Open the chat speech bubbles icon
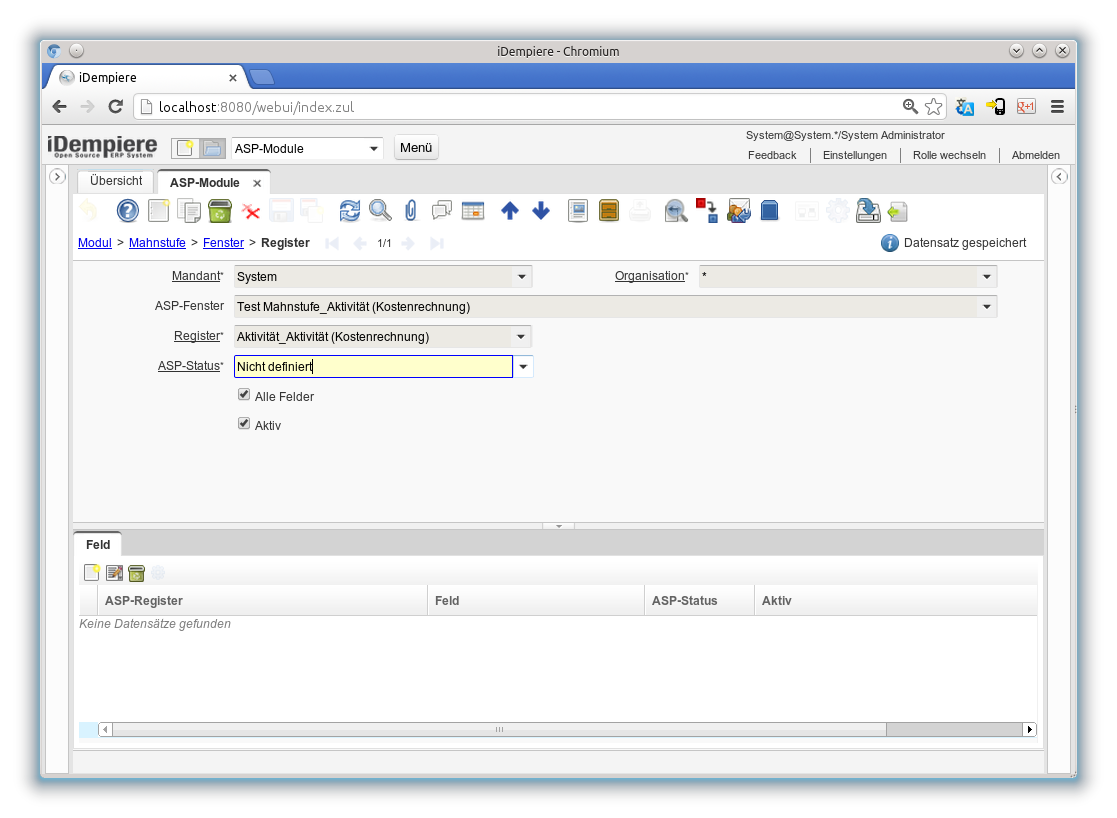 click(441, 210)
